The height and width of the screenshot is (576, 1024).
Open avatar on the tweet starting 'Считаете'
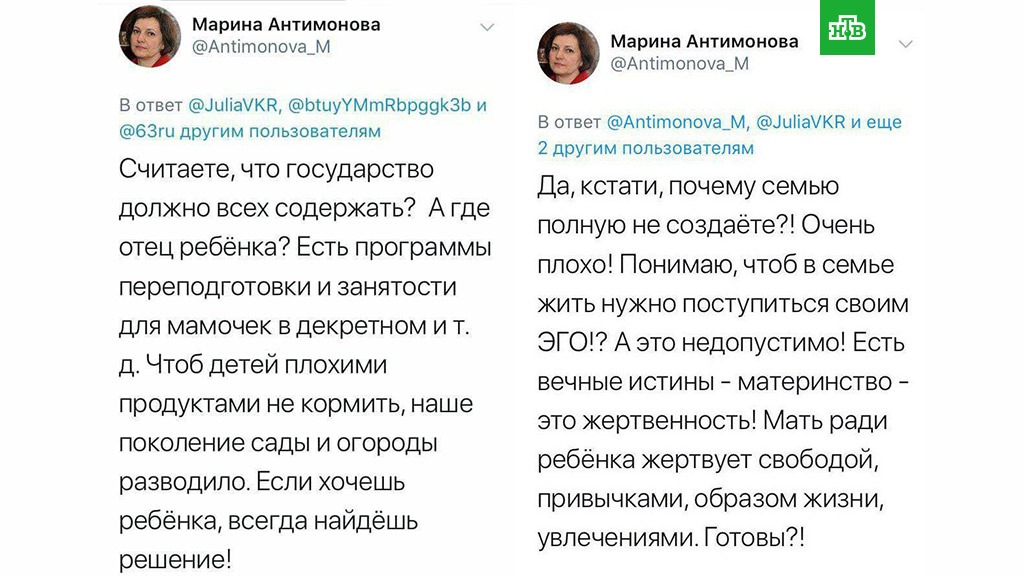coord(150,36)
